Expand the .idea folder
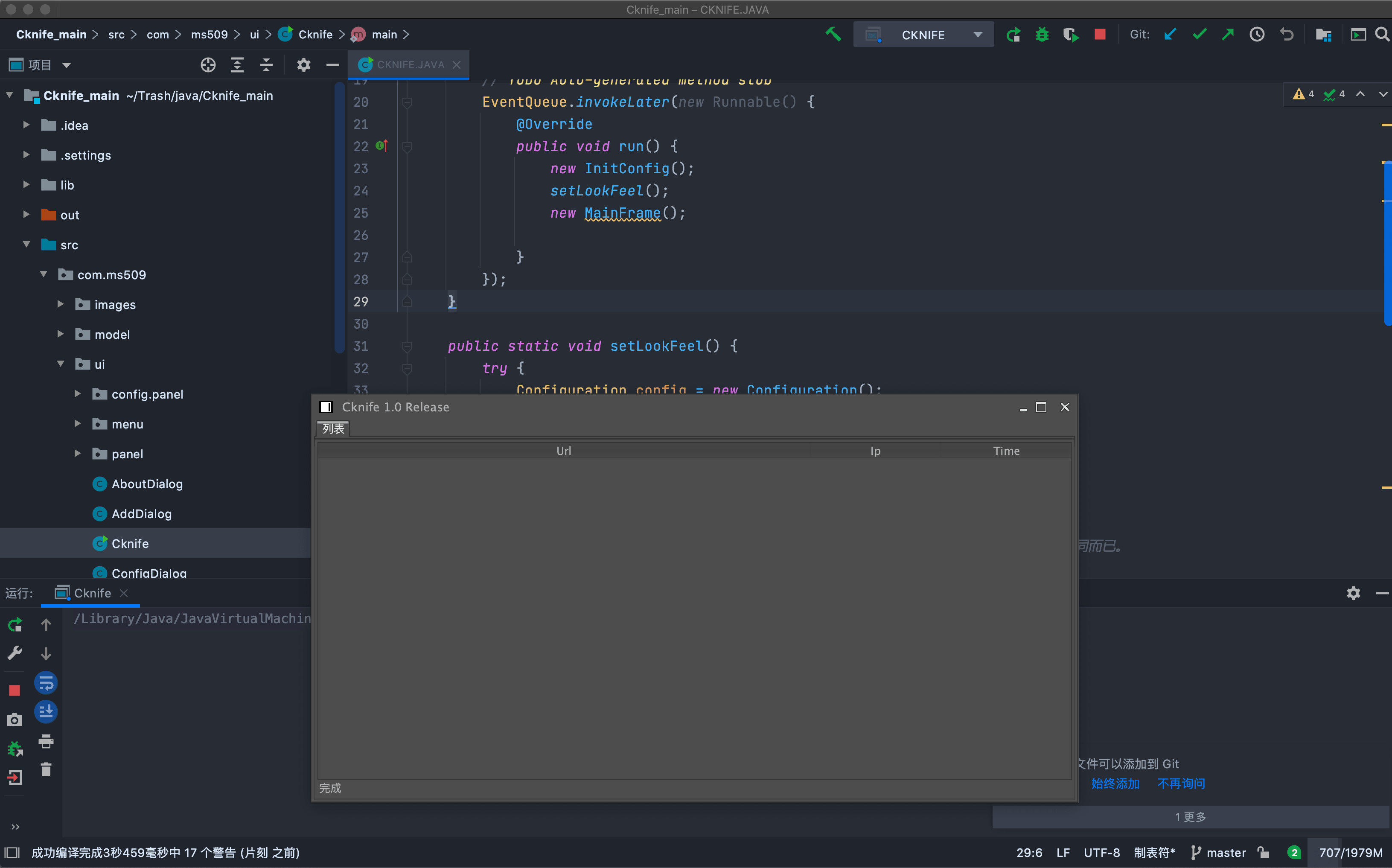The width and height of the screenshot is (1392, 868). (x=26, y=125)
